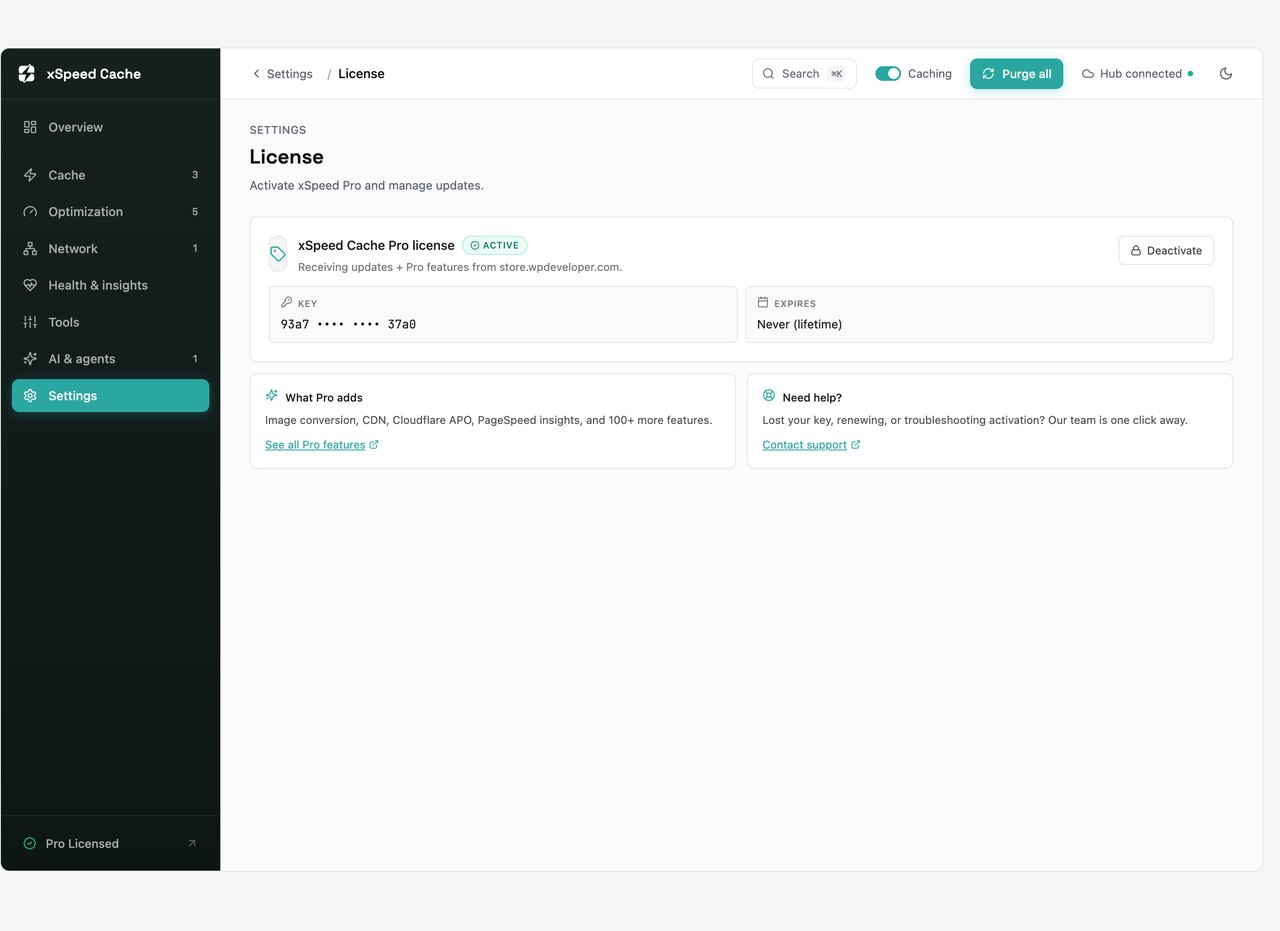This screenshot has height=931, width=1280.
Task: Click the Settings gear icon in sidebar
Action: point(30,396)
